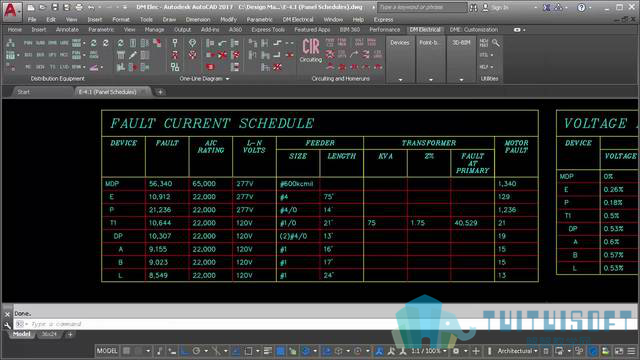
Task: Click the SUB substation equipment icon
Action: (40, 43)
